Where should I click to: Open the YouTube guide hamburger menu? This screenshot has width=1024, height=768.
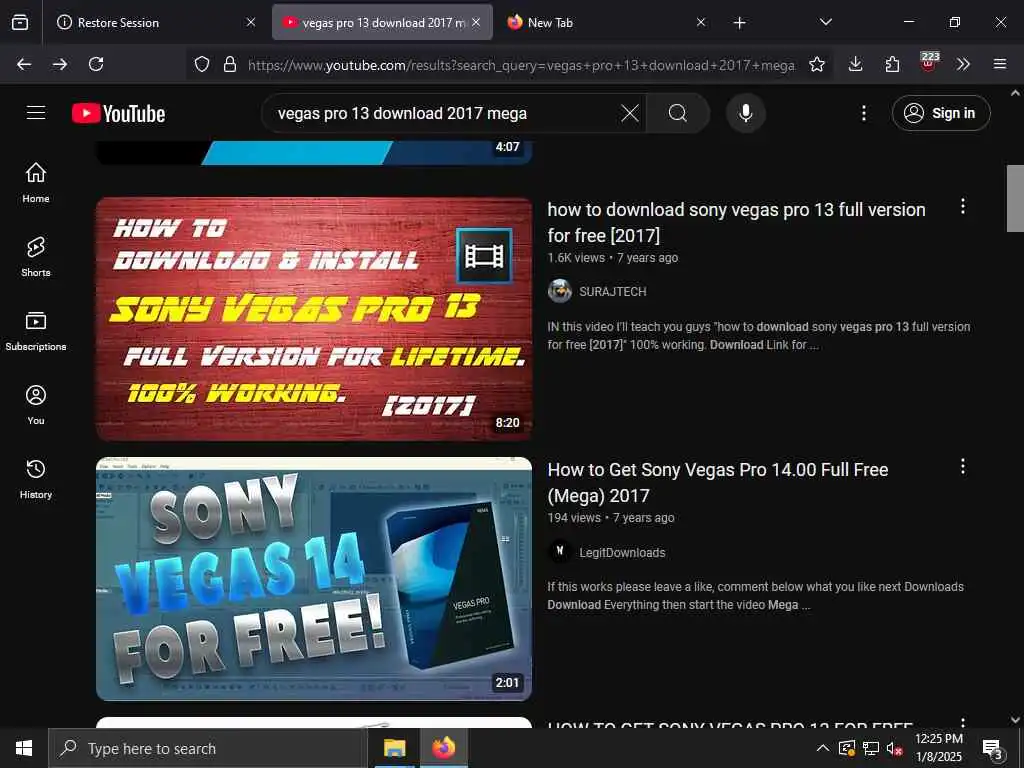point(36,113)
